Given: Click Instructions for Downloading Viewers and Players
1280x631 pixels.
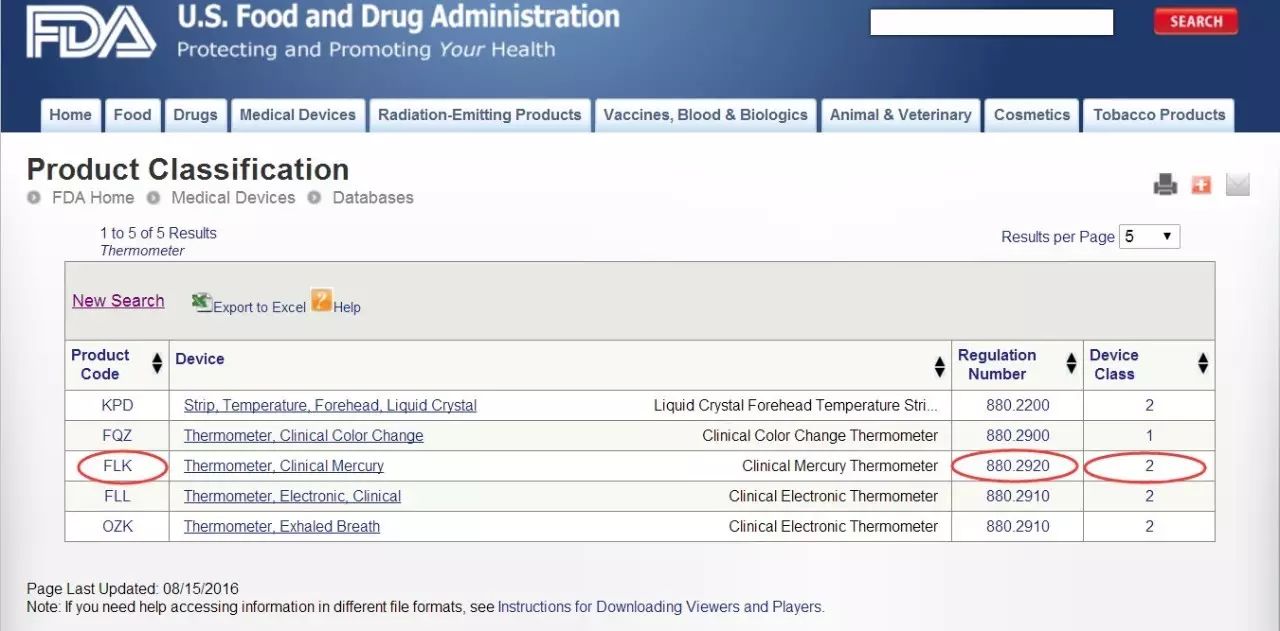Looking at the screenshot, I should (x=661, y=607).
